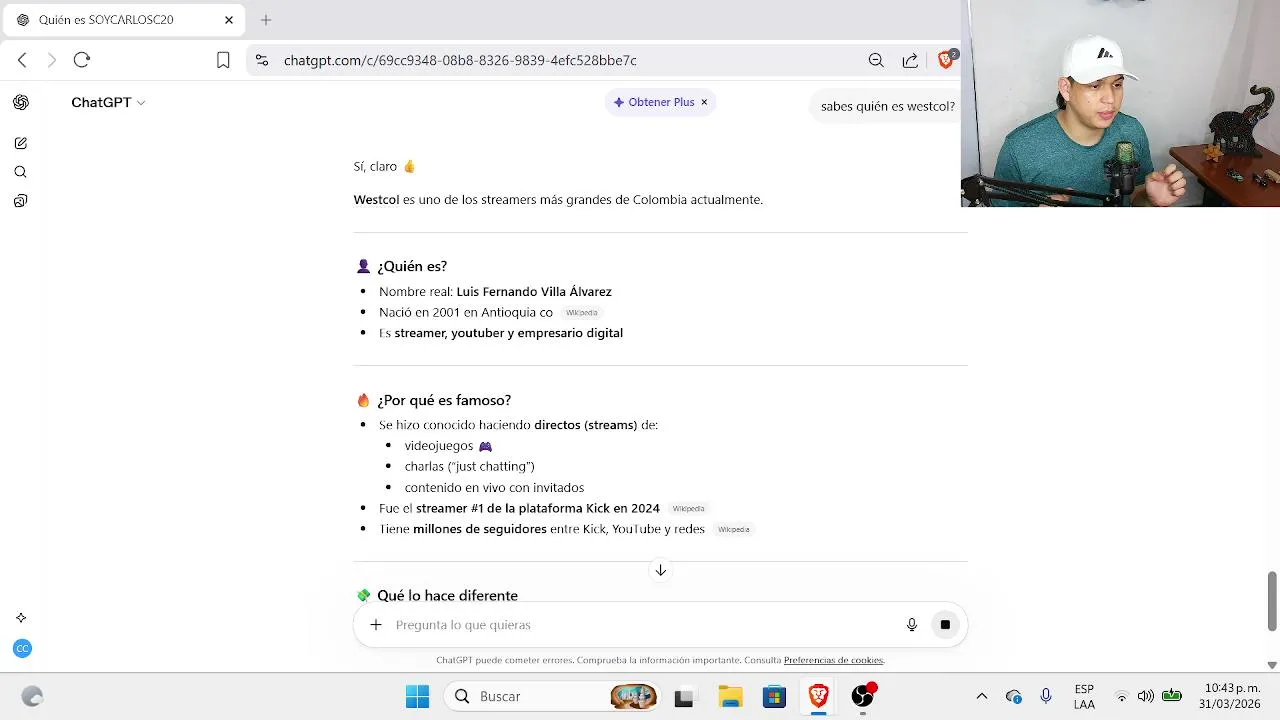
Task: Open the clock and date panel
Action: [x=1232, y=696]
